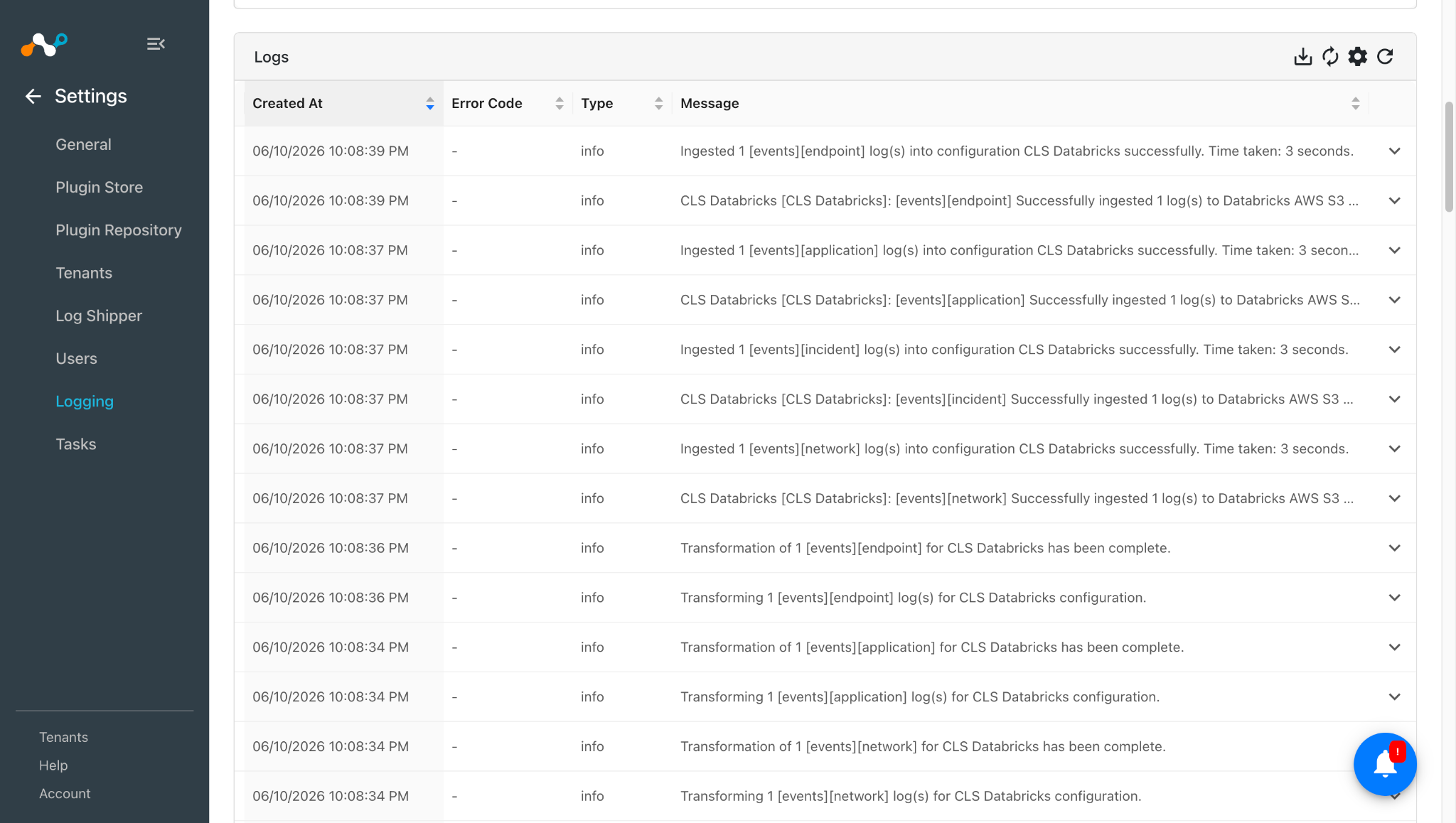This screenshot has height=823, width=1456.
Task: Click the page vertical scrollbar
Action: point(1449,156)
